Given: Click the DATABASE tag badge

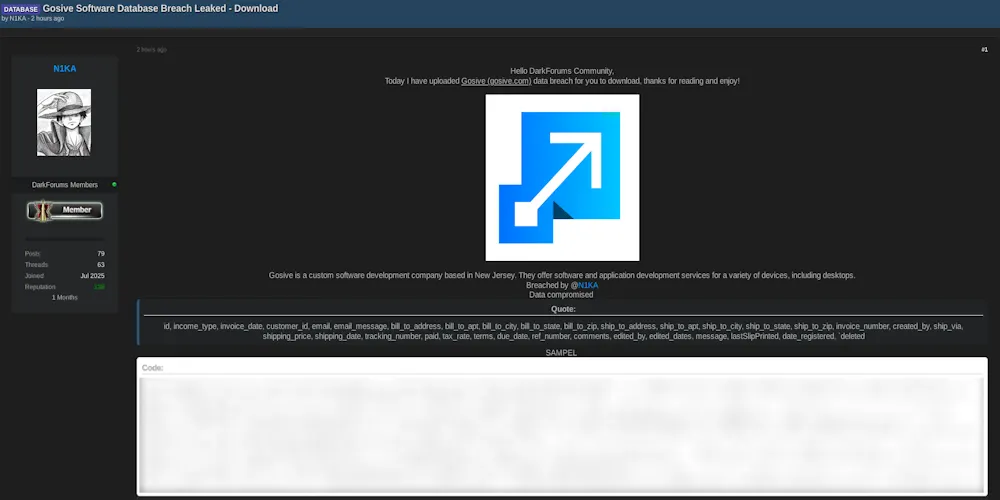Looking at the screenshot, I should (20, 9).
